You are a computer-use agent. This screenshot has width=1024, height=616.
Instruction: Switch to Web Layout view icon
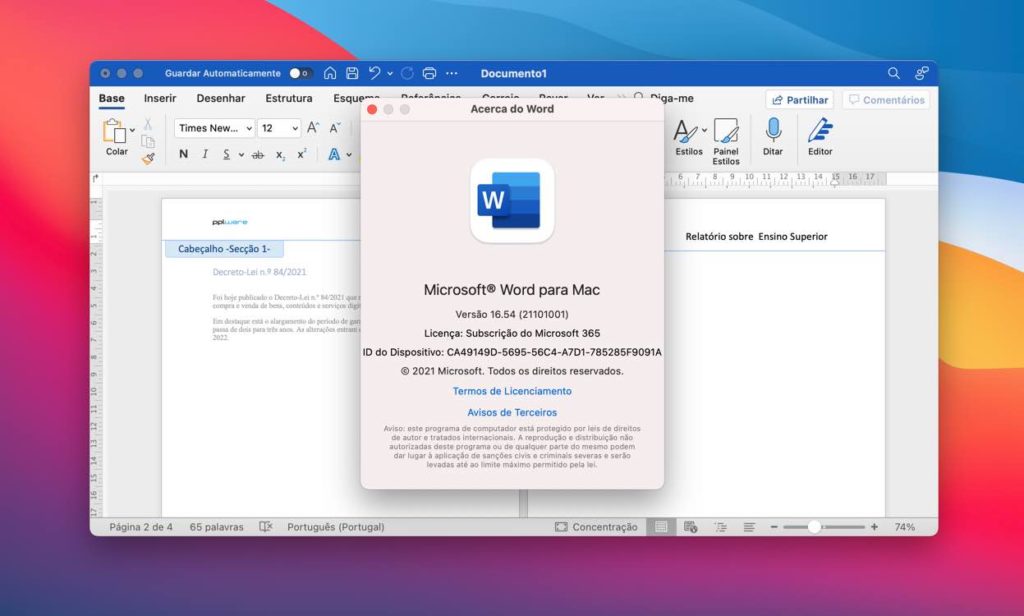click(x=690, y=527)
